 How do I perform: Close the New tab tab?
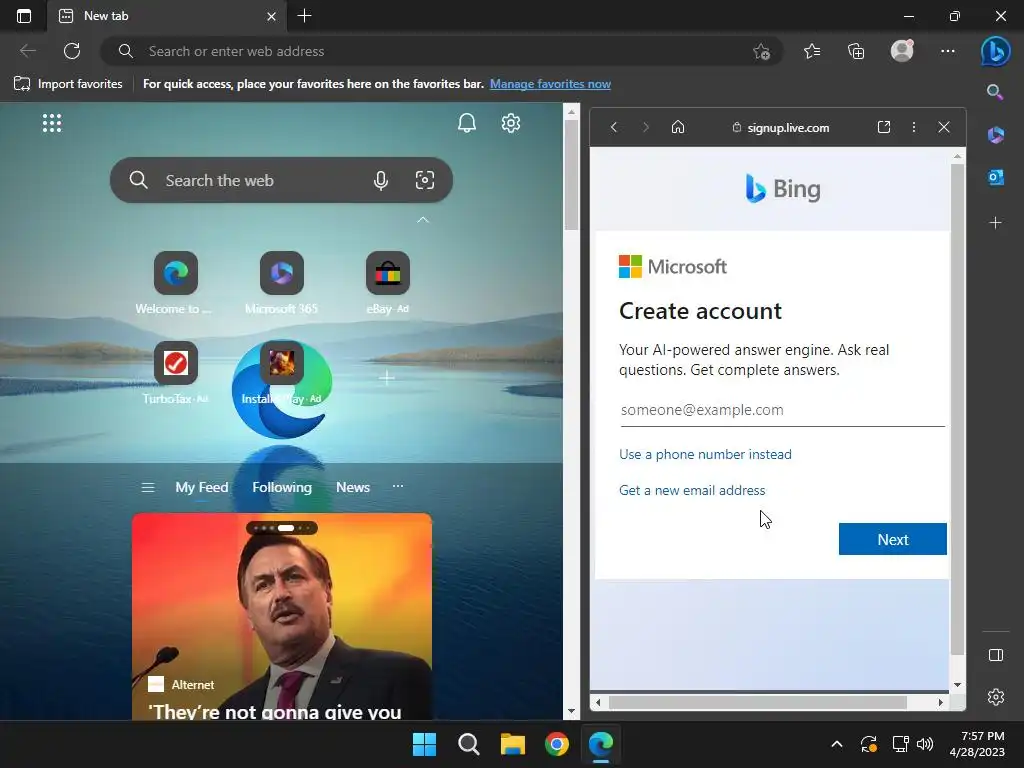tap(272, 16)
